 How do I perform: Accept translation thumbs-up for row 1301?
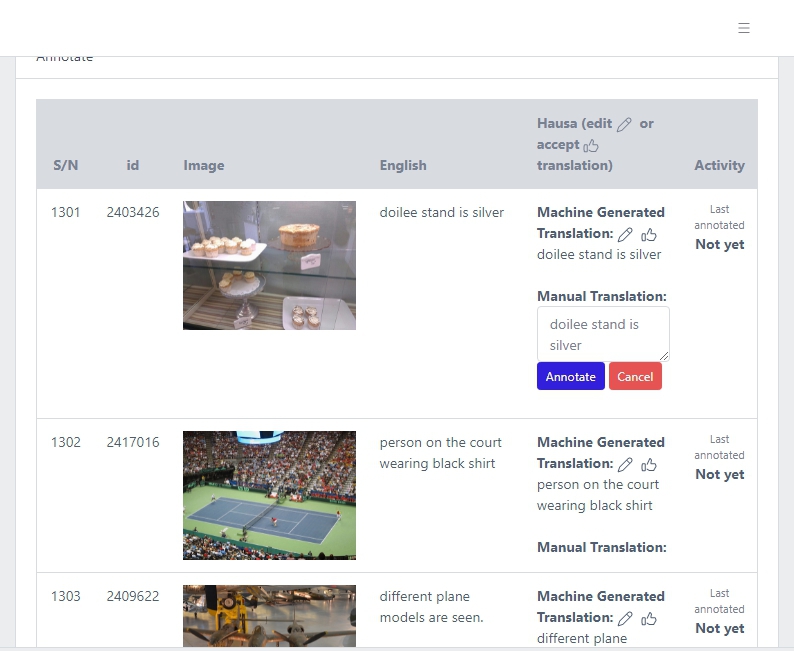(649, 235)
